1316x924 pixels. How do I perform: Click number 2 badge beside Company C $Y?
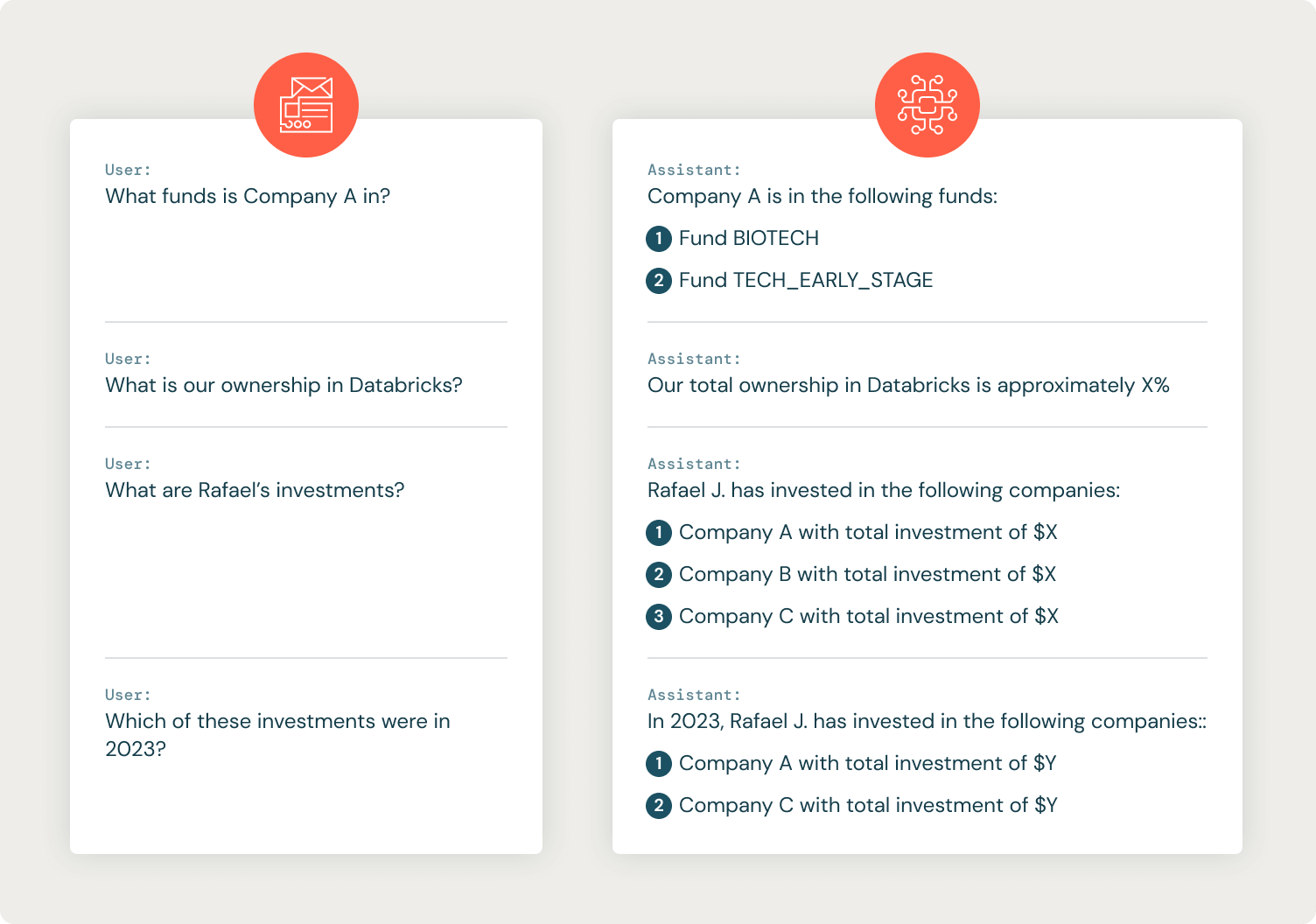pyautogui.click(x=659, y=805)
